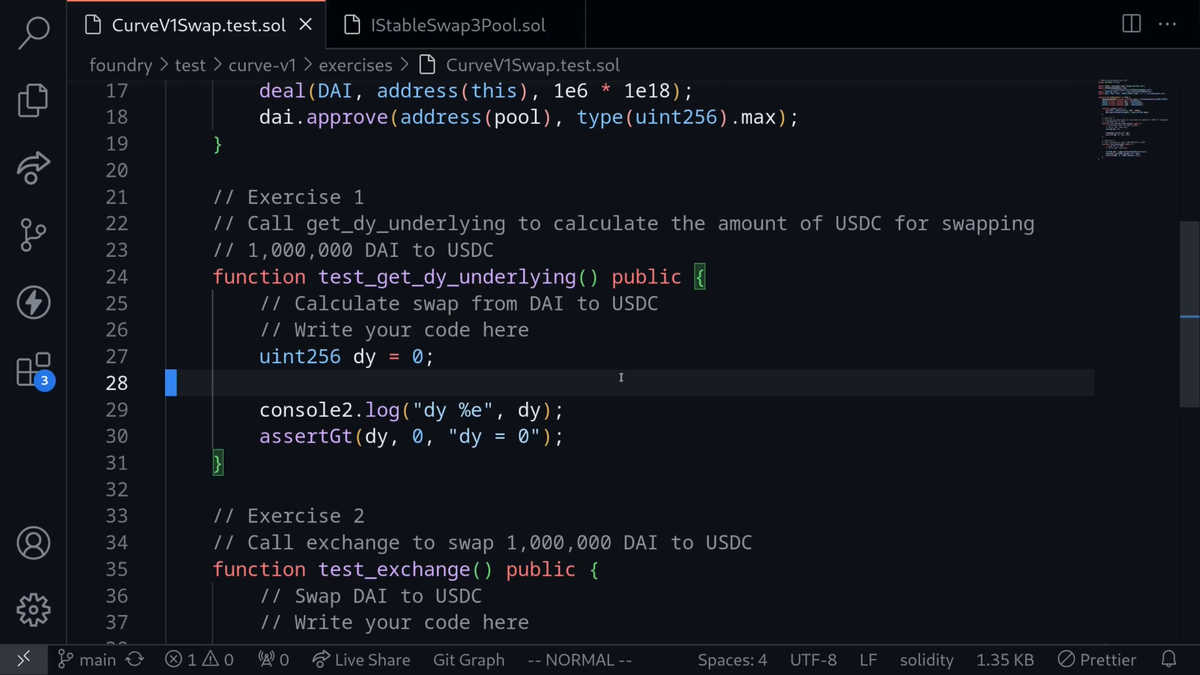Open the Explorer view in the sidebar

click(33, 100)
